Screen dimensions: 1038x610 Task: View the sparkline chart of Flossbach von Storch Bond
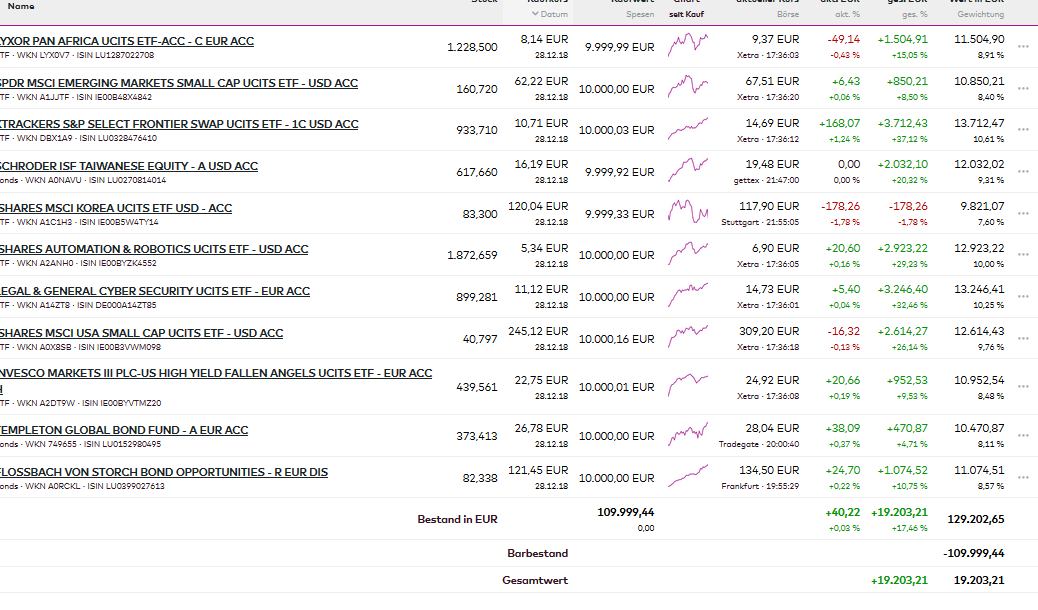tap(688, 476)
